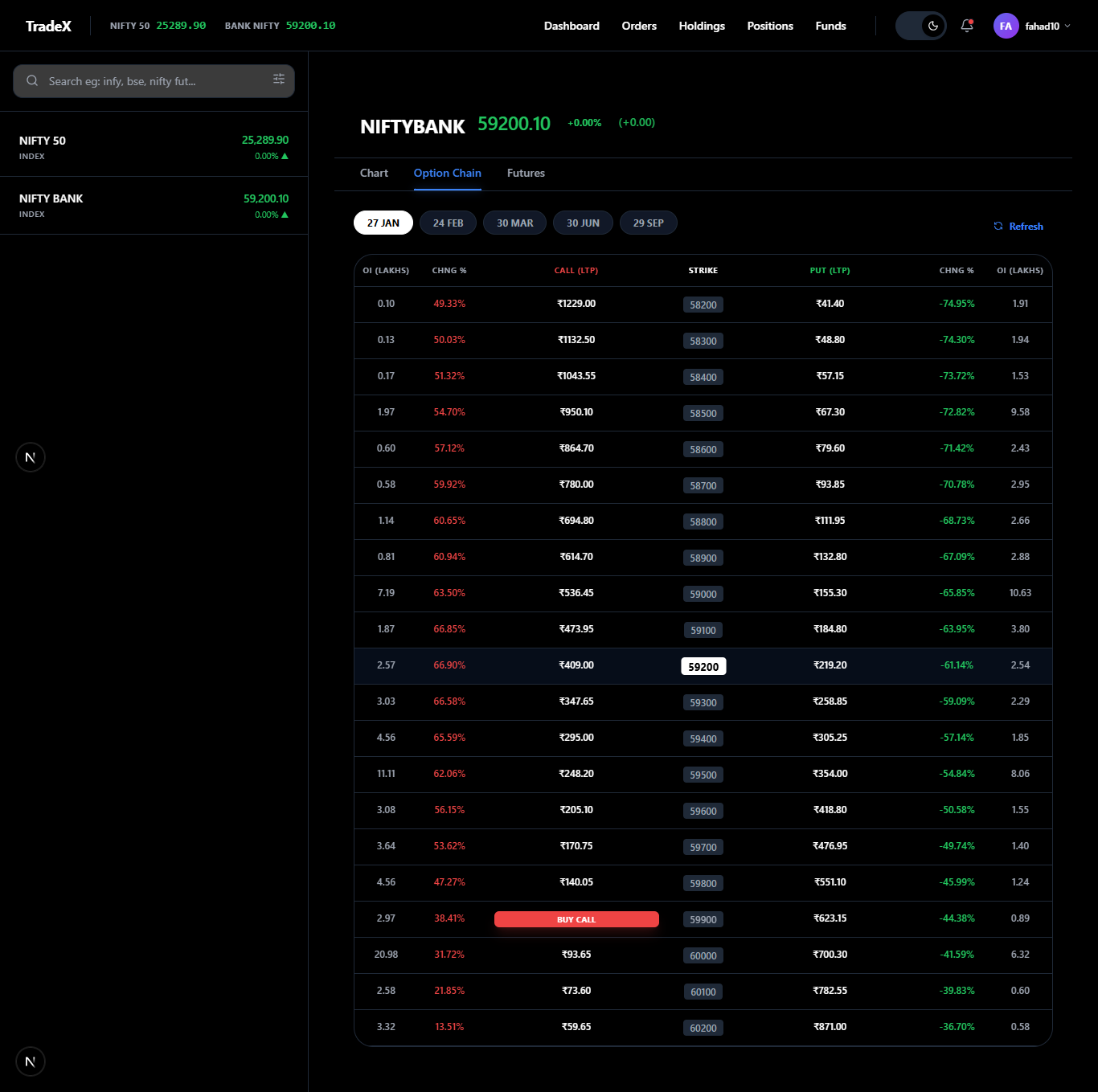Click call LTP ₹93.65

(x=576, y=955)
